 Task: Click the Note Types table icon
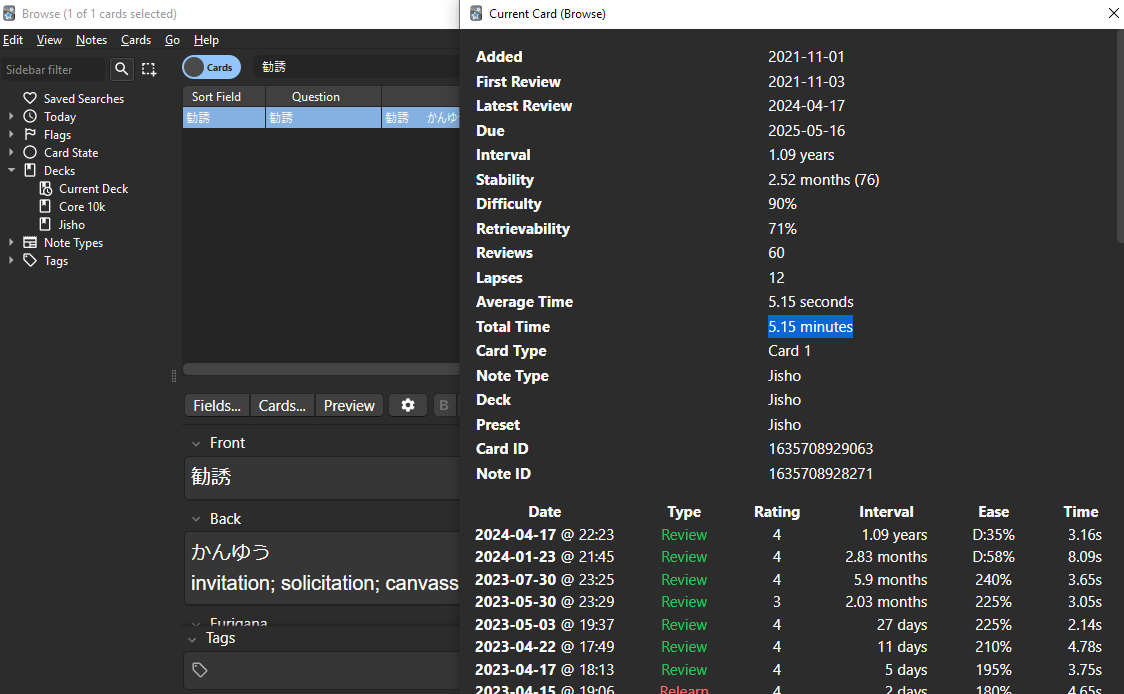coord(30,242)
